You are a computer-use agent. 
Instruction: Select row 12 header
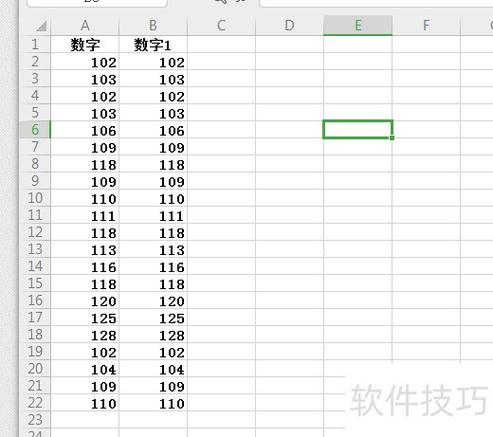pos(35,232)
